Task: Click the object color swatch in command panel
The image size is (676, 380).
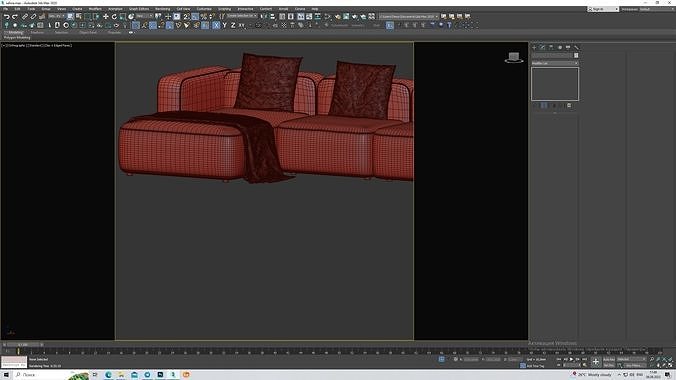Action: 576,55
